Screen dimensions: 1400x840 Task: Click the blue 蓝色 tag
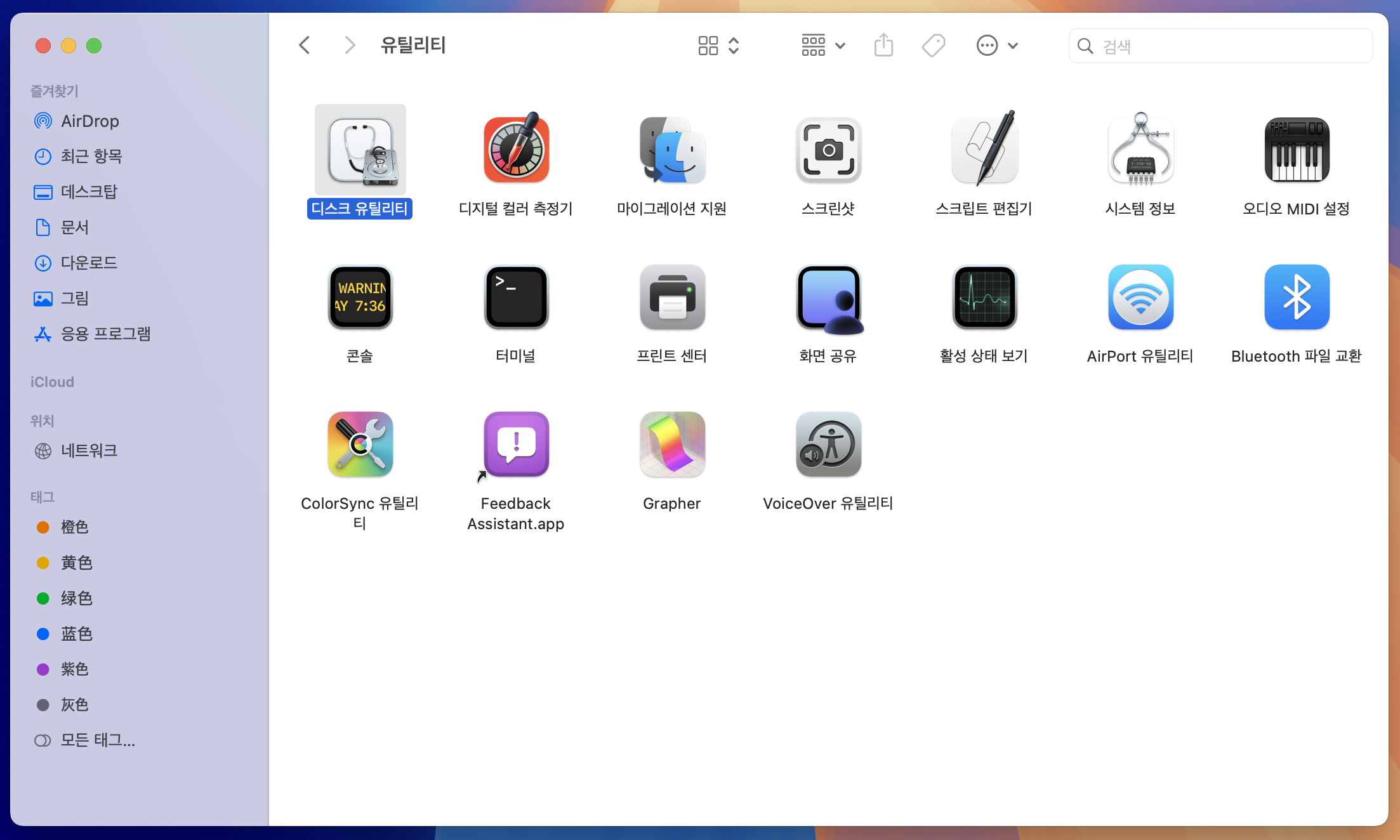pos(76,634)
